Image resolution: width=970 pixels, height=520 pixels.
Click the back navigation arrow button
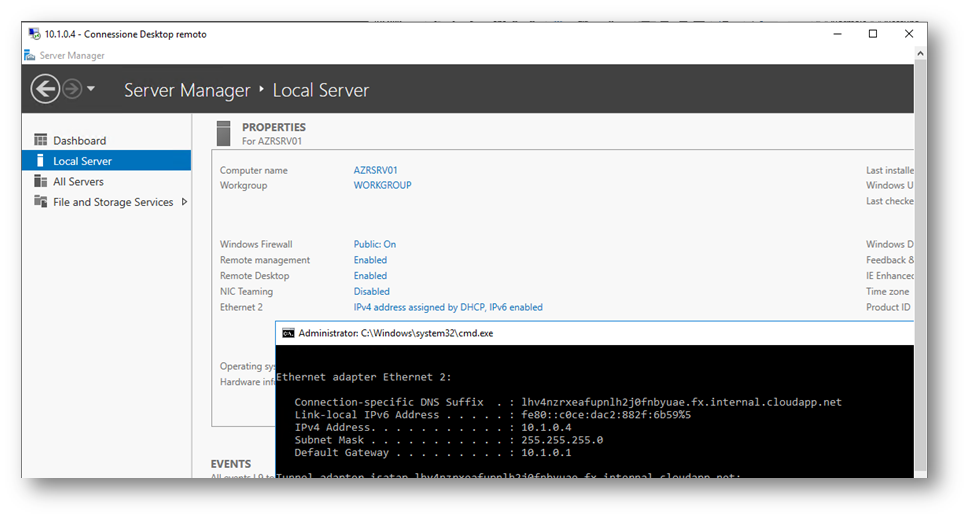[x=45, y=90]
